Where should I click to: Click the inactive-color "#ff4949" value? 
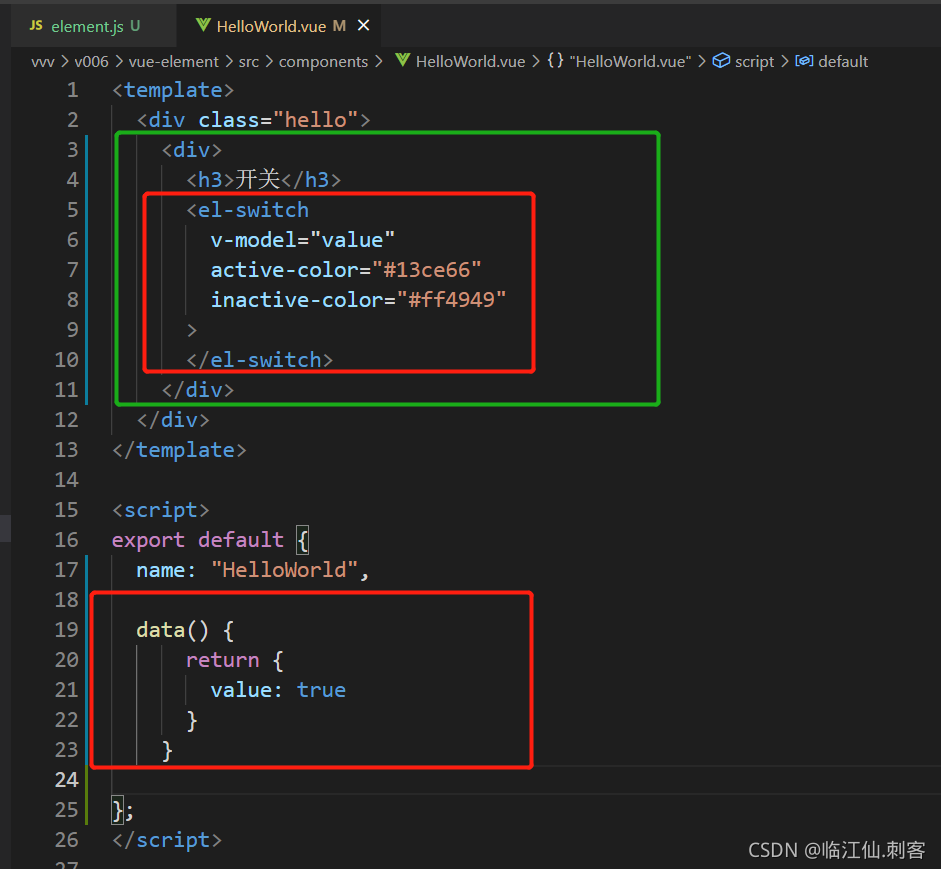pos(451,300)
